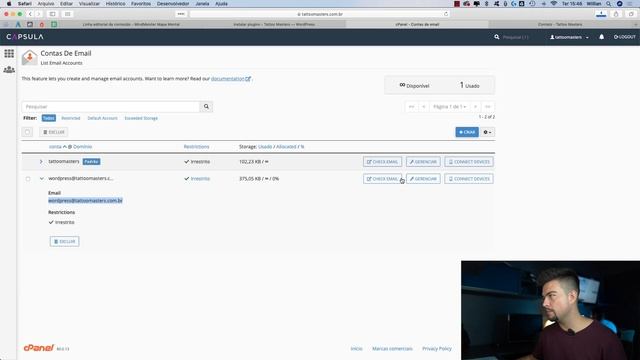
Task: Go forward in Safari
Action: [38, 14]
